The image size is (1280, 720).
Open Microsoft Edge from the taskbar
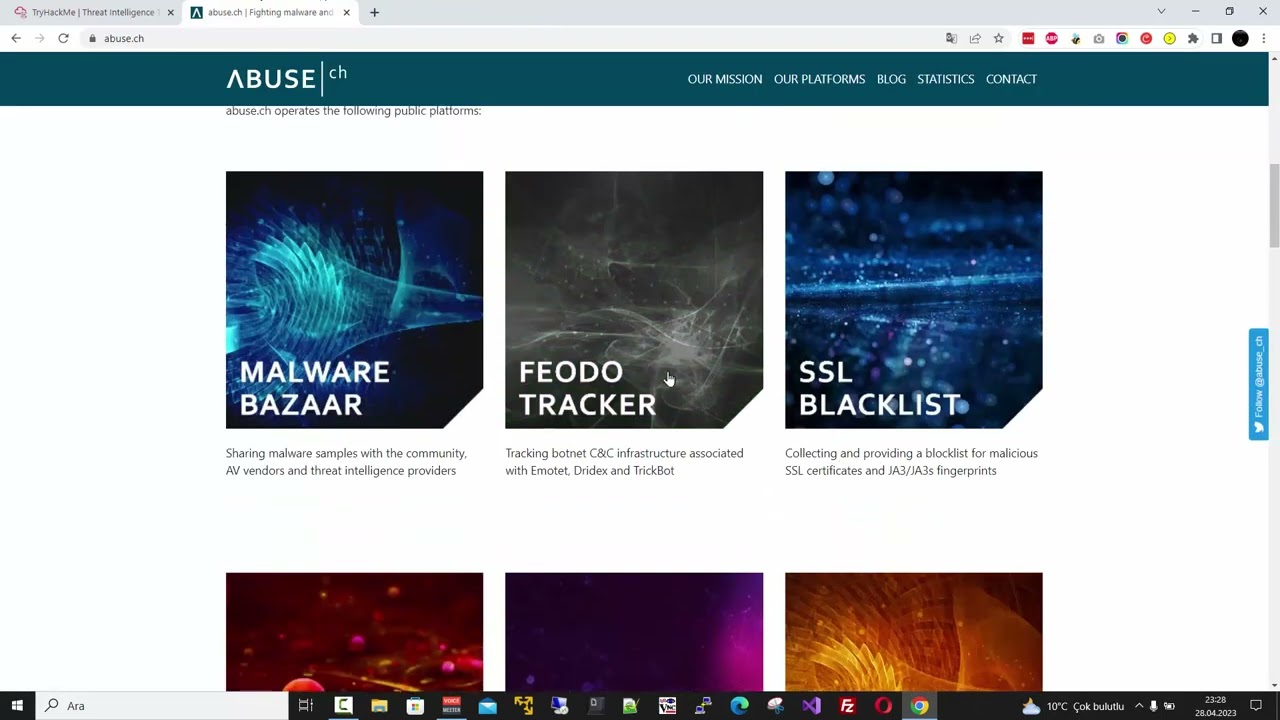739,706
